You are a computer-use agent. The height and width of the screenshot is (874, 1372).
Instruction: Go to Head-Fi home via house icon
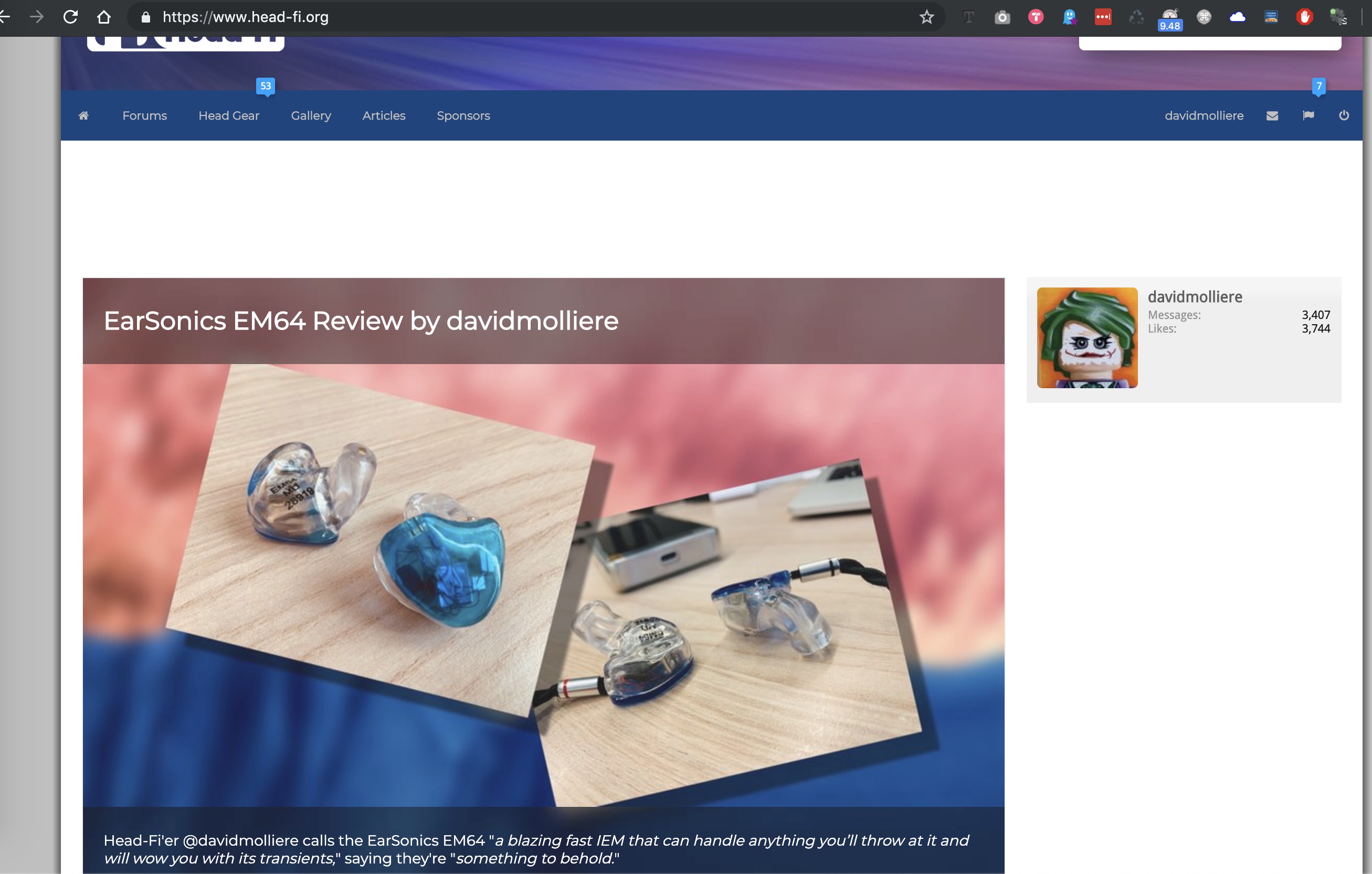click(84, 115)
